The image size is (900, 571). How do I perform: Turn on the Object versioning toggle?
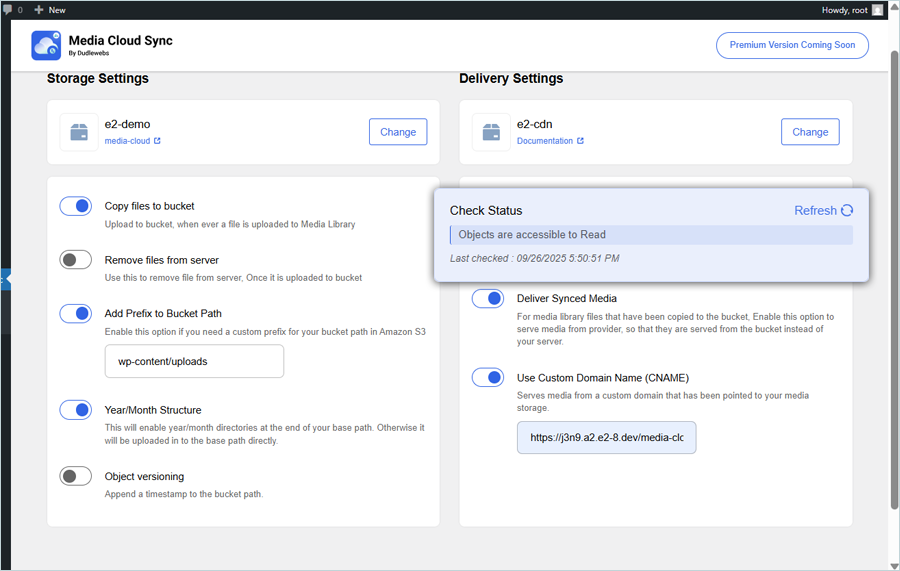pos(76,476)
